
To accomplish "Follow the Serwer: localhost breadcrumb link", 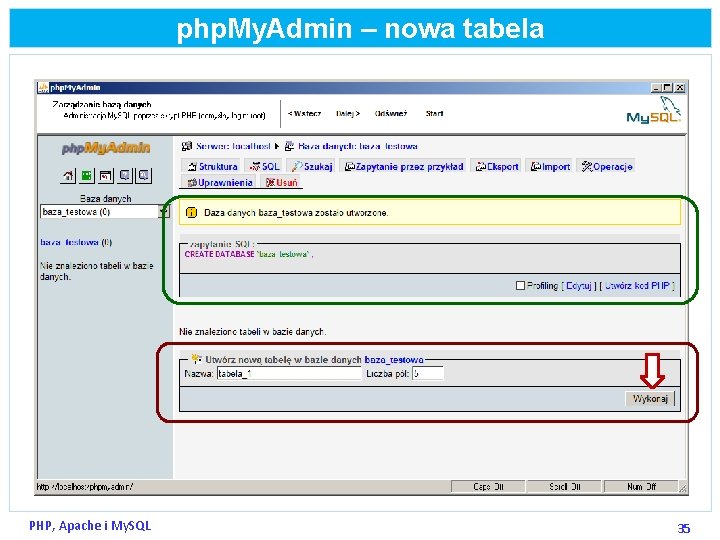I will [x=233, y=146].
